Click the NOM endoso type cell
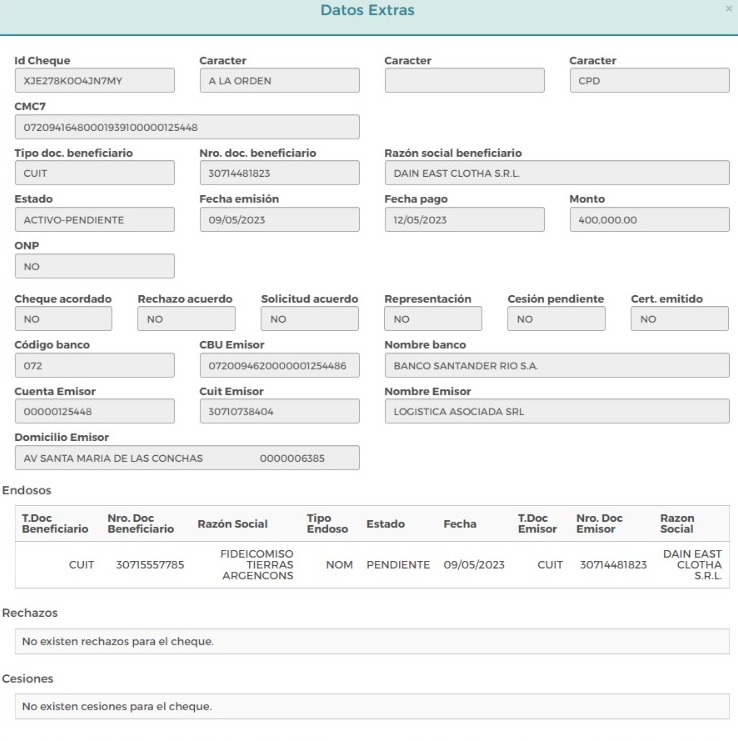Viewport: 738px width, 741px height. click(339, 565)
